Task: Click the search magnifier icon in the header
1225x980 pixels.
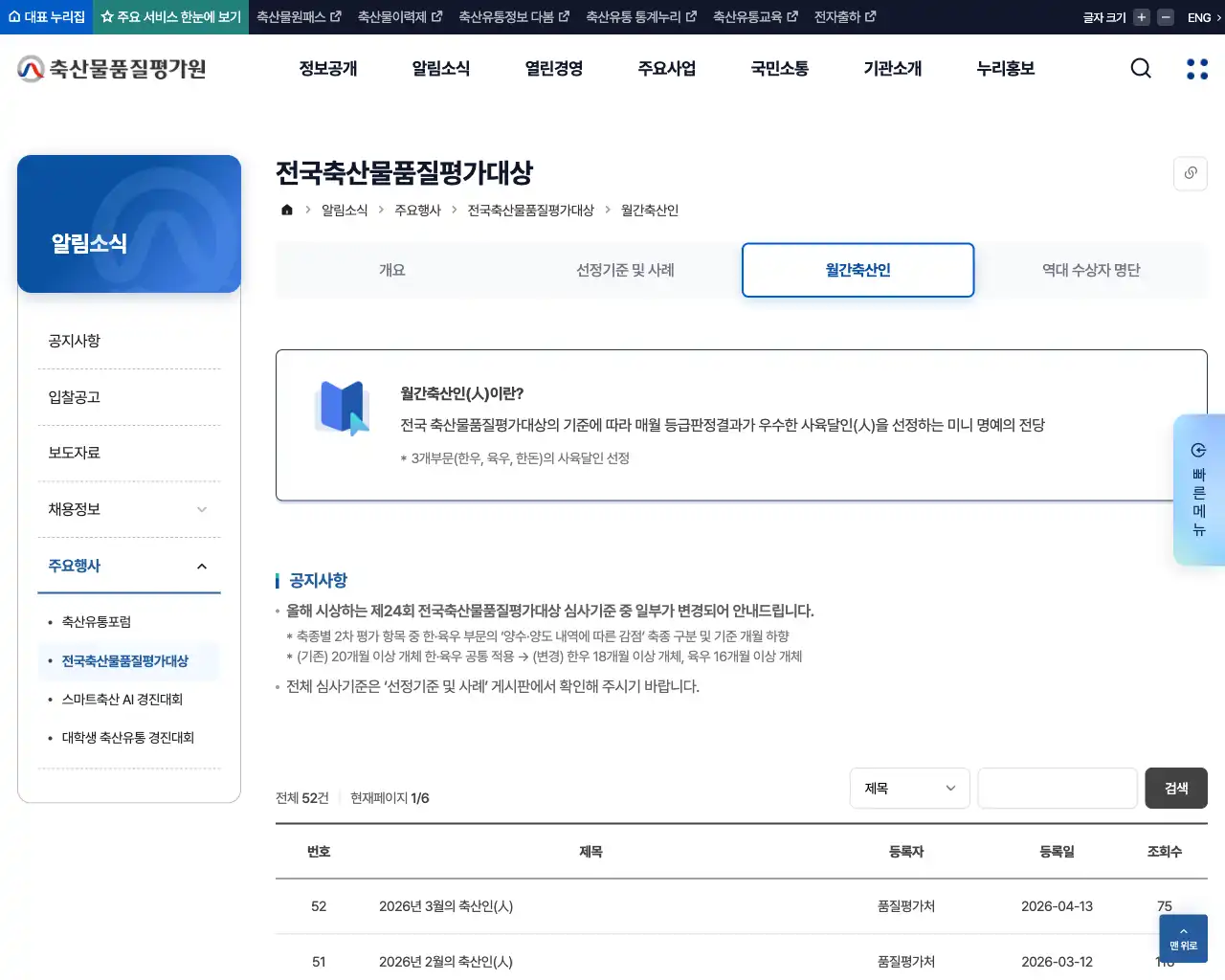Action: tap(1141, 68)
